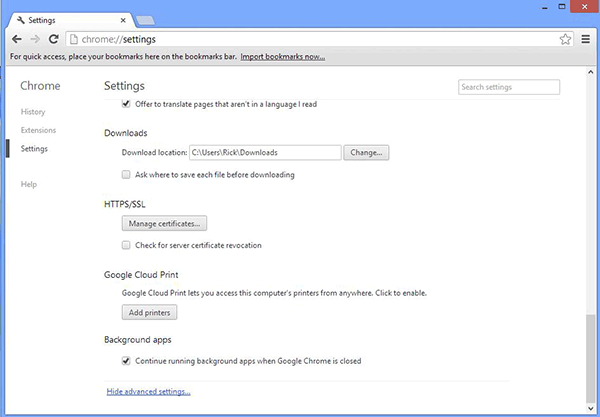Go back using the browser back arrow
The image size is (600, 417).
(x=16, y=39)
